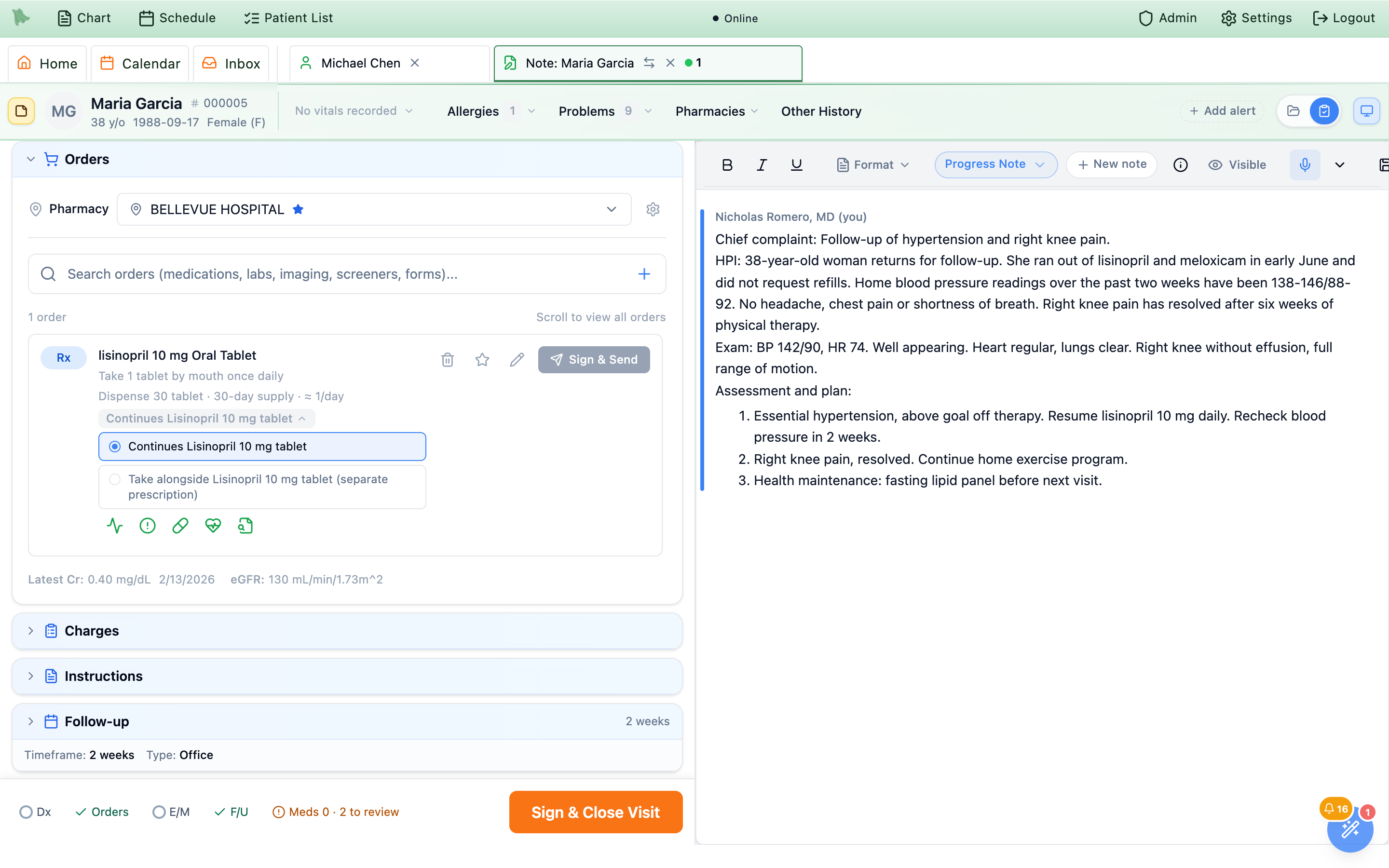Click the pill icon under lisinopril order
The height and width of the screenshot is (868, 1389).
[180, 525]
